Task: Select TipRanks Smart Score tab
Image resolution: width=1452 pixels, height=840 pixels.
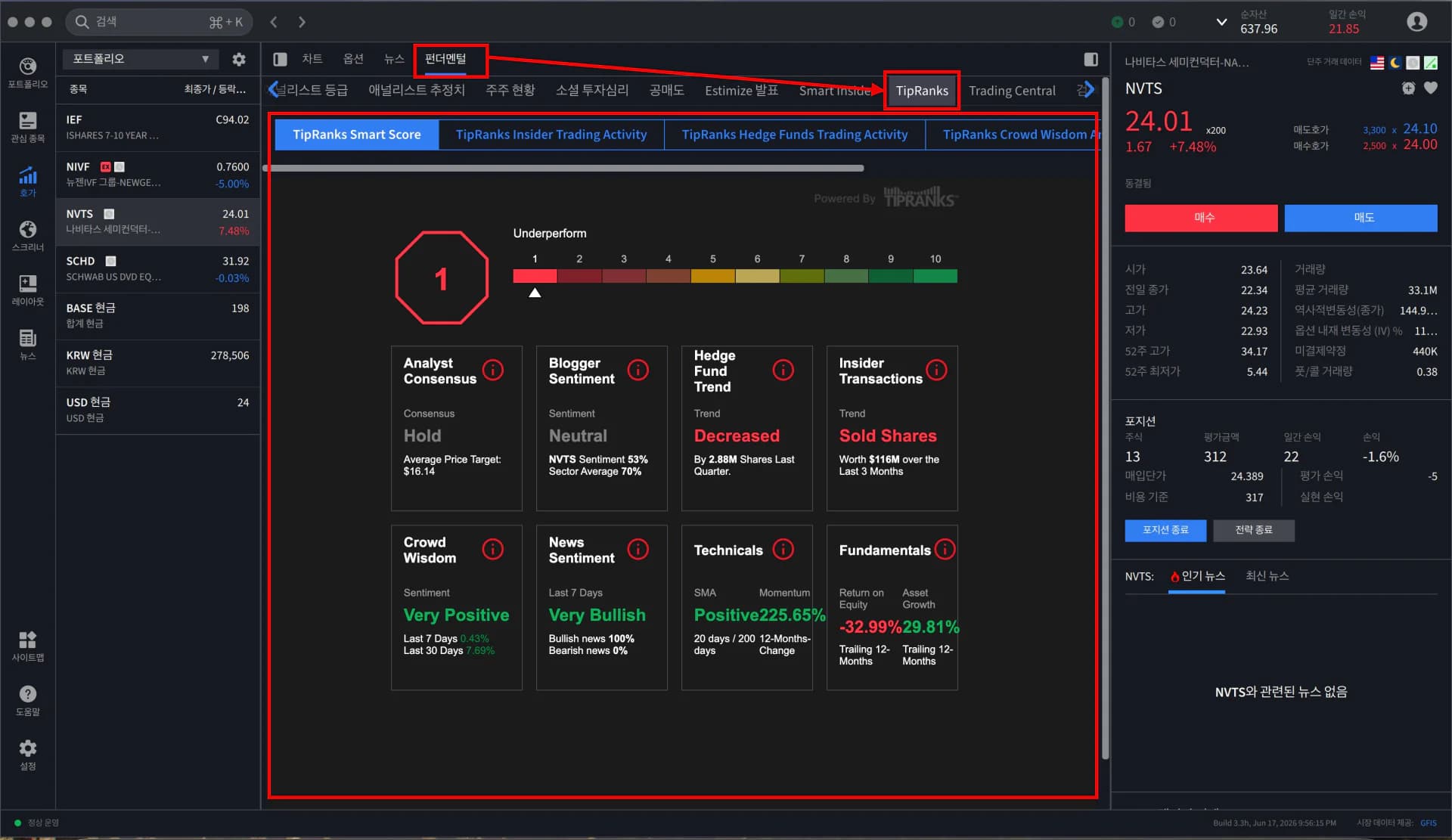Action: (x=356, y=135)
